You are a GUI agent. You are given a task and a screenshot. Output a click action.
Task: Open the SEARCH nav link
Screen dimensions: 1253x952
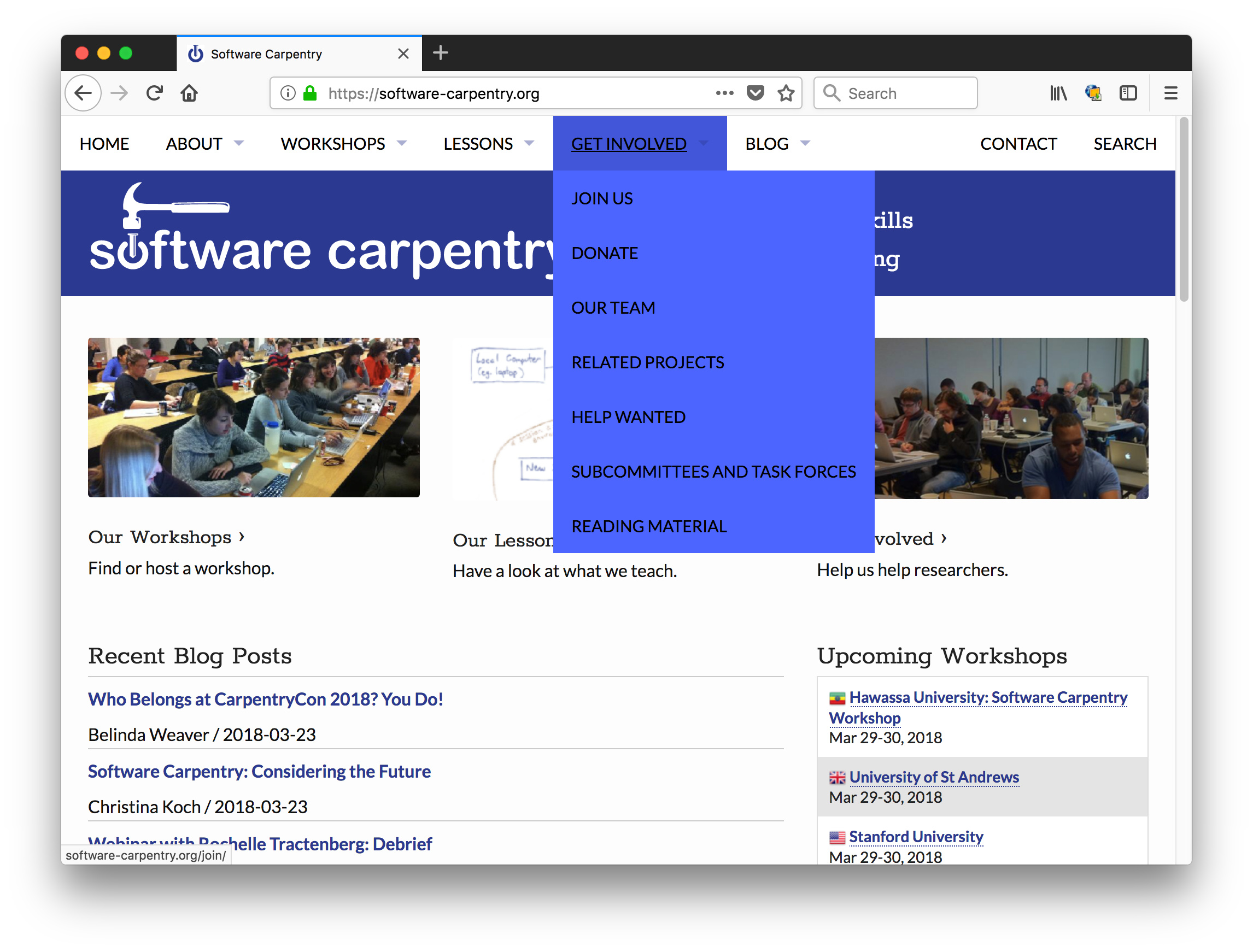point(1125,144)
